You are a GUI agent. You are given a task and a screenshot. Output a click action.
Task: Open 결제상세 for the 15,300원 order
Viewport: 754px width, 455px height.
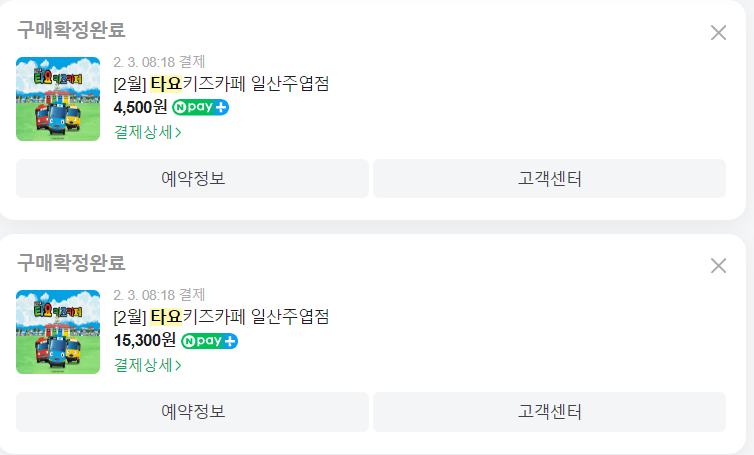(x=148, y=365)
